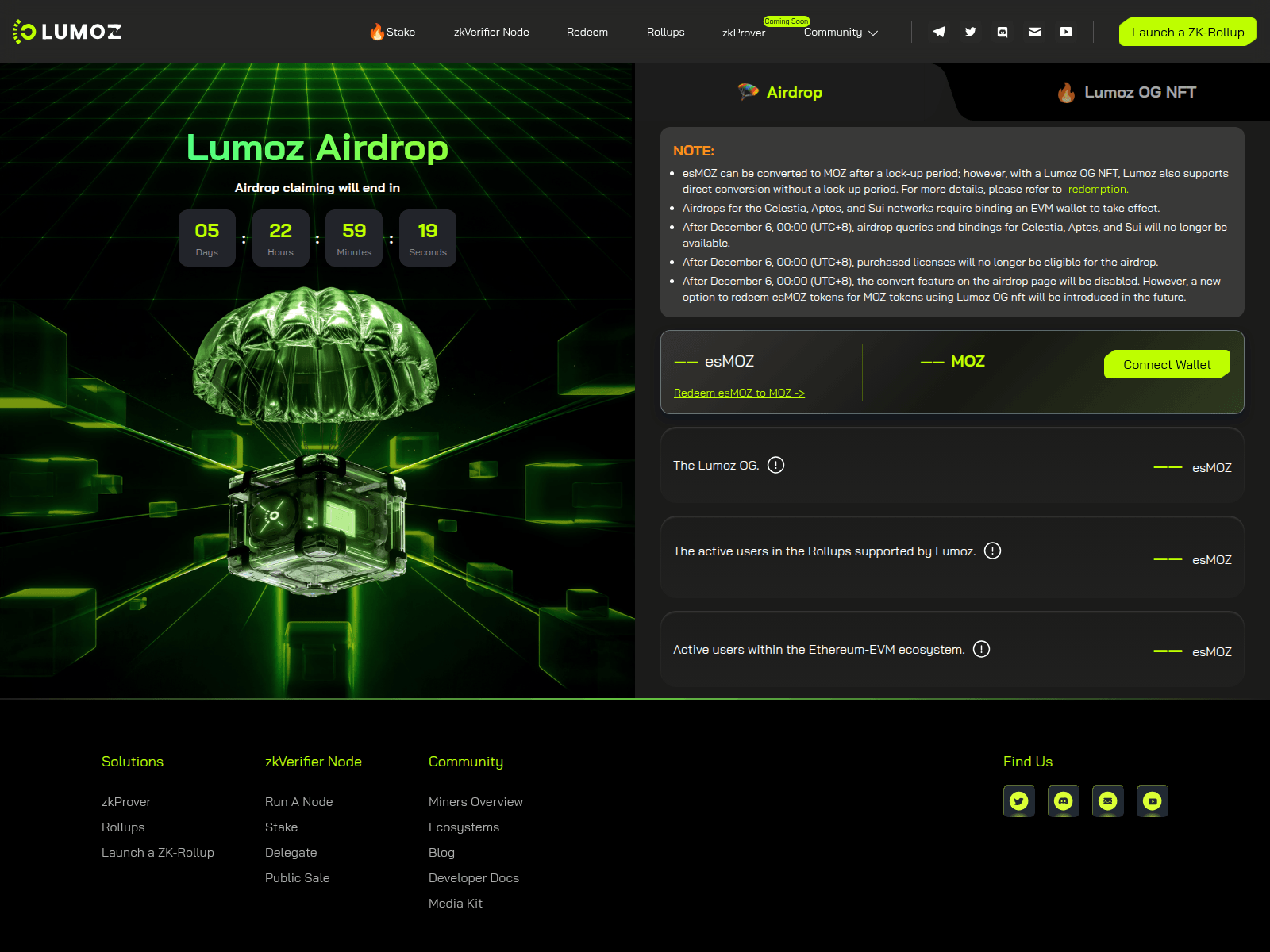The image size is (1270, 952).
Task: Click the Lumoz Airdrop heading
Action: [317, 148]
